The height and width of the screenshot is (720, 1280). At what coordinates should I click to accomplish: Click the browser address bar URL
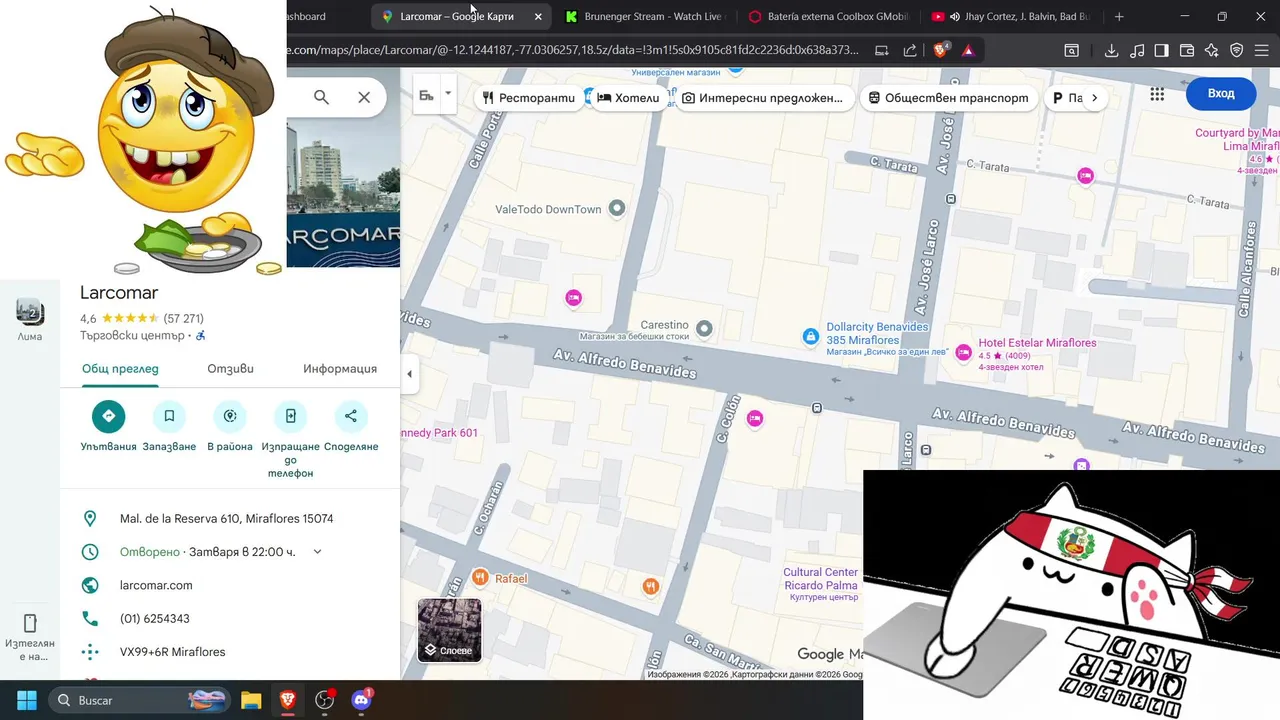click(x=573, y=50)
